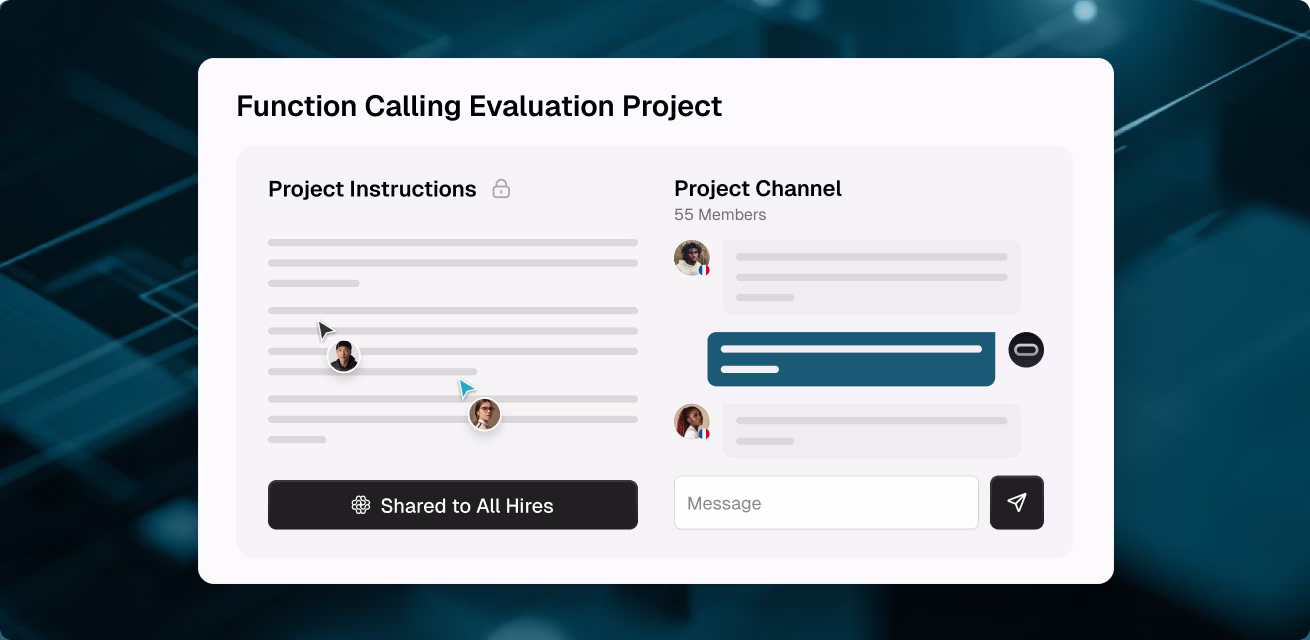Select the bottom chat member's avatar
1310x640 pixels.
[x=691, y=422]
